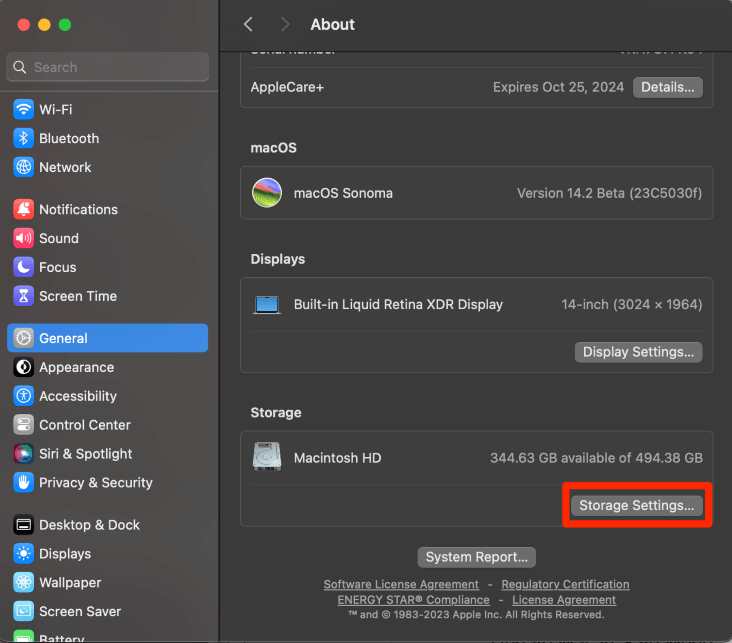732x643 pixels.
Task: Select Screen Time hourglass icon
Action: 23,296
